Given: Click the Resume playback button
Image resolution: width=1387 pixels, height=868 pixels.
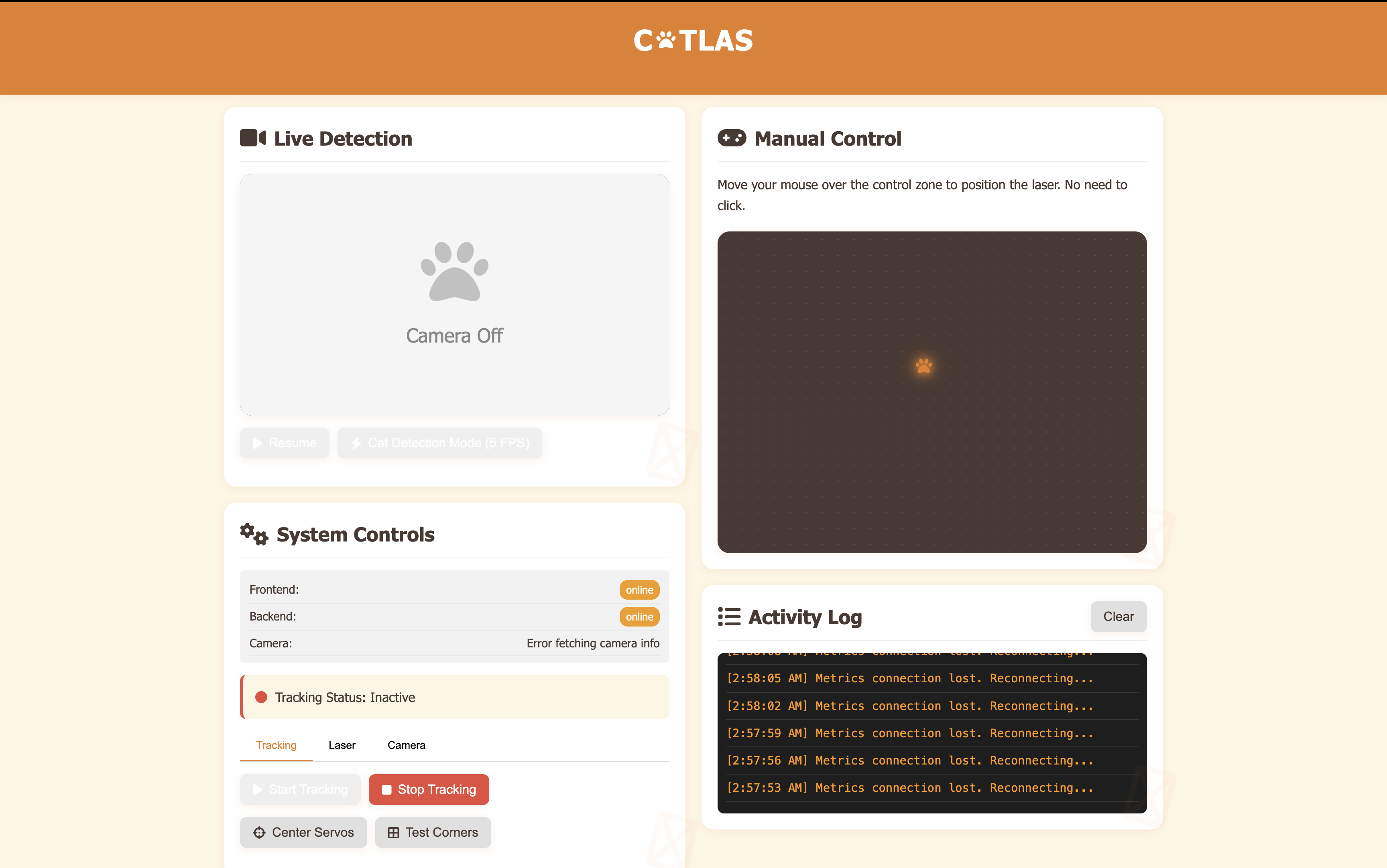Looking at the screenshot, I should coord(284,442).
